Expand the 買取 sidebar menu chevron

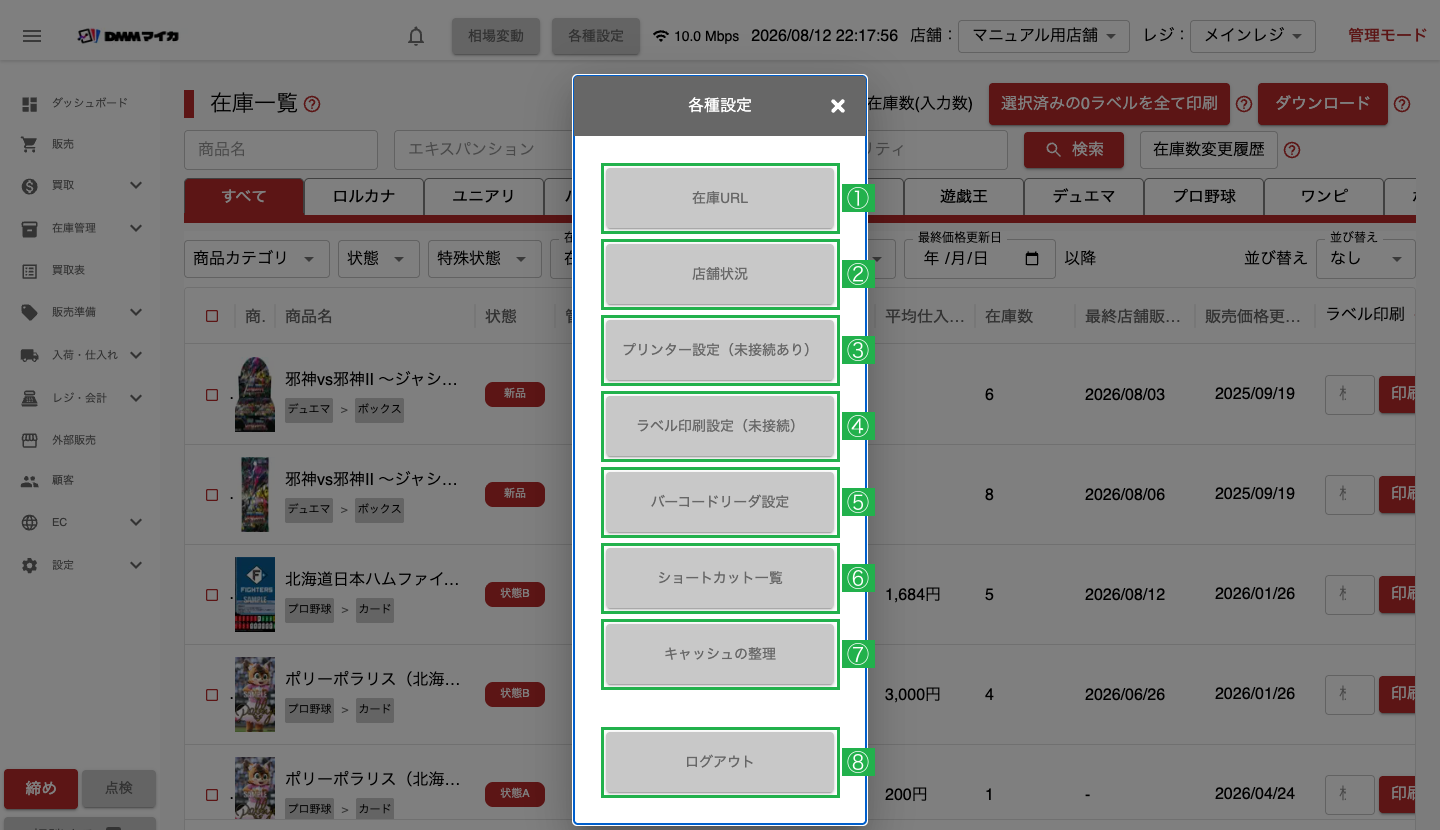click(x=136, y=185)
